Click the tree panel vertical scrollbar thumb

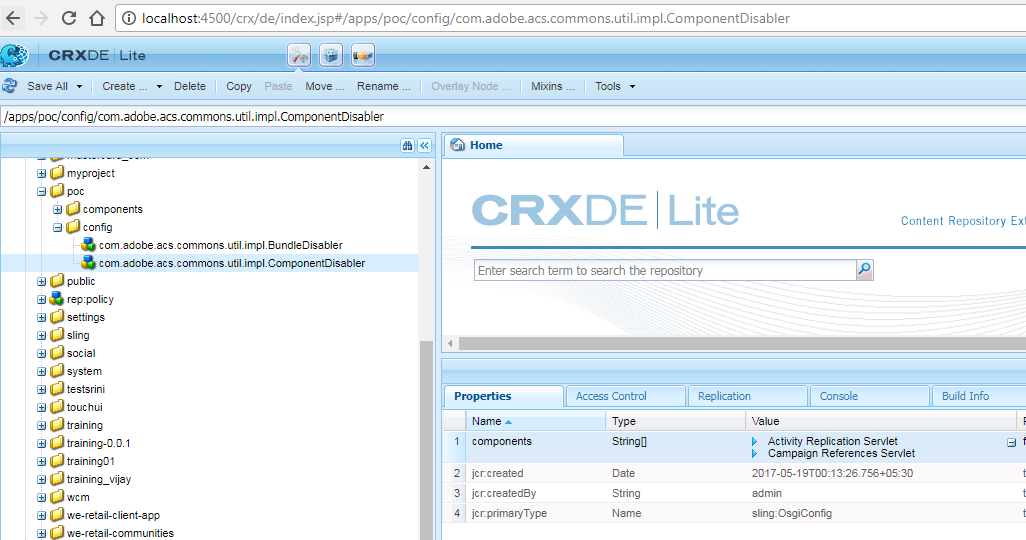point(427,440)
